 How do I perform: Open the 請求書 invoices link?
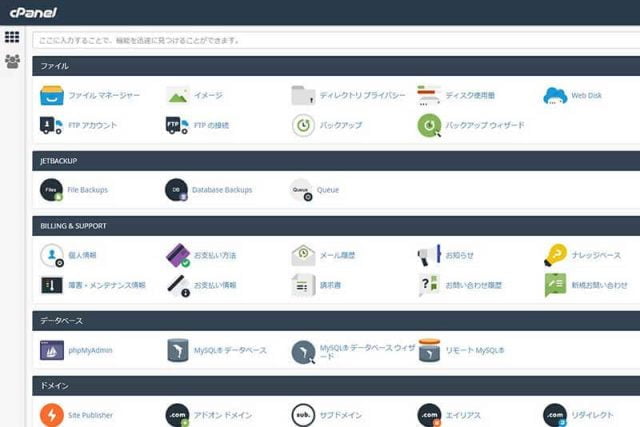[x=330, y=285]
